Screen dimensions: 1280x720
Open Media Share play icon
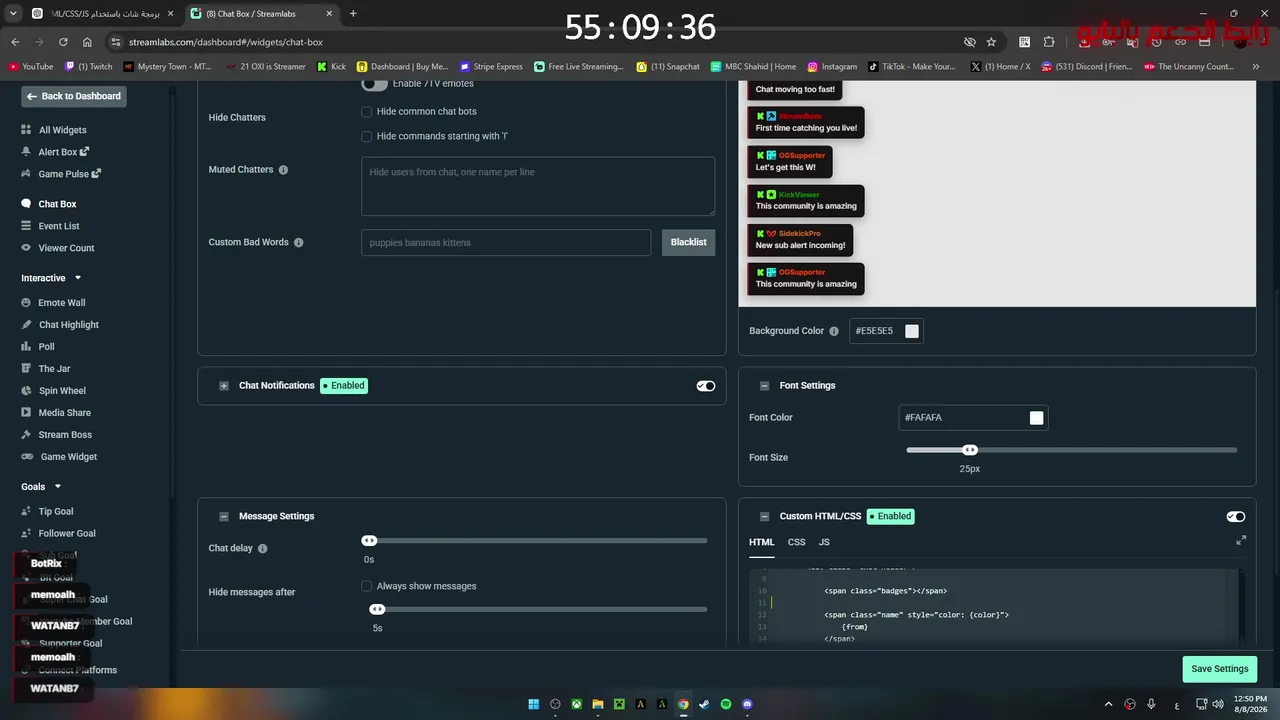tap(27, 413)
